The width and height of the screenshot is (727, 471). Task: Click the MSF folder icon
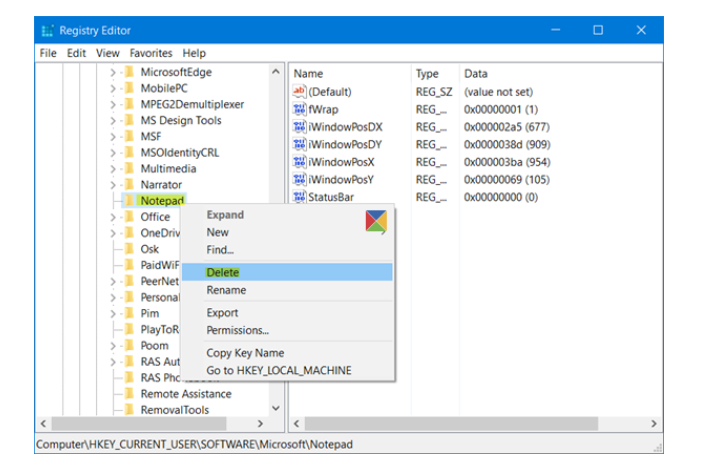coord(130,136)
